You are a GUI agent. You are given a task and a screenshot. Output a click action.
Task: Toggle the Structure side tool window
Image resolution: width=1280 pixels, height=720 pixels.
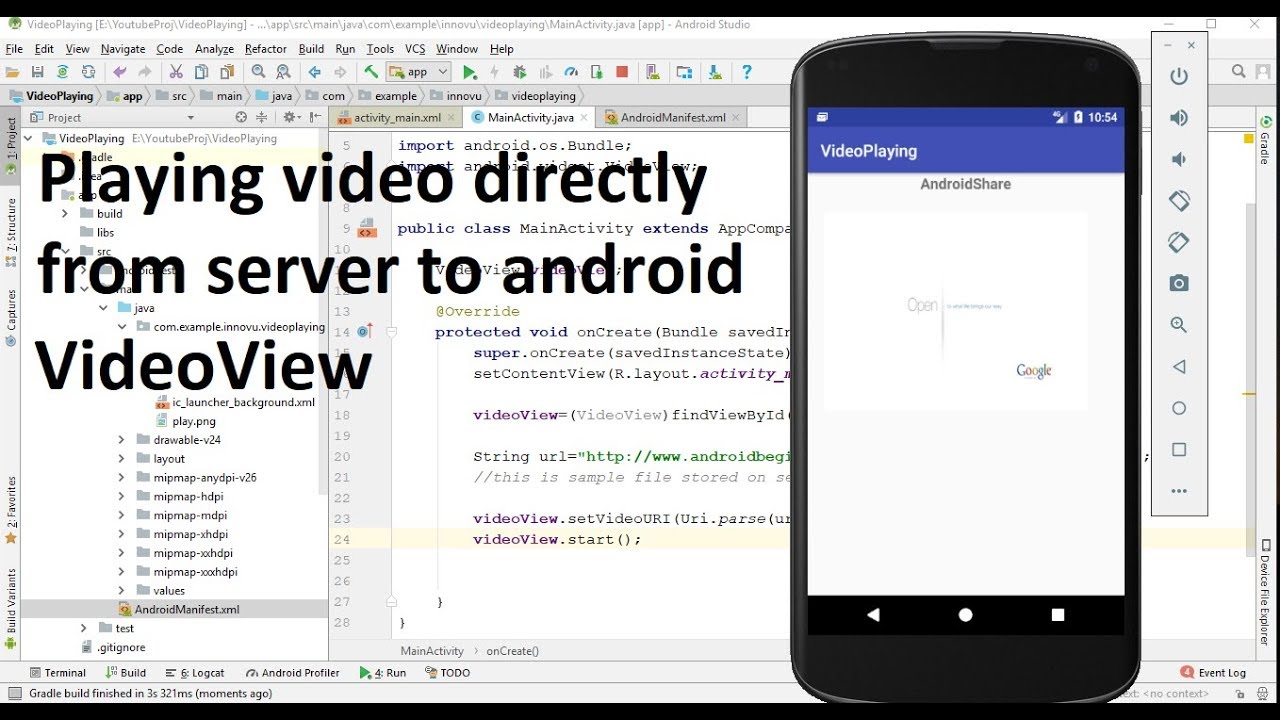pos(11,232)
